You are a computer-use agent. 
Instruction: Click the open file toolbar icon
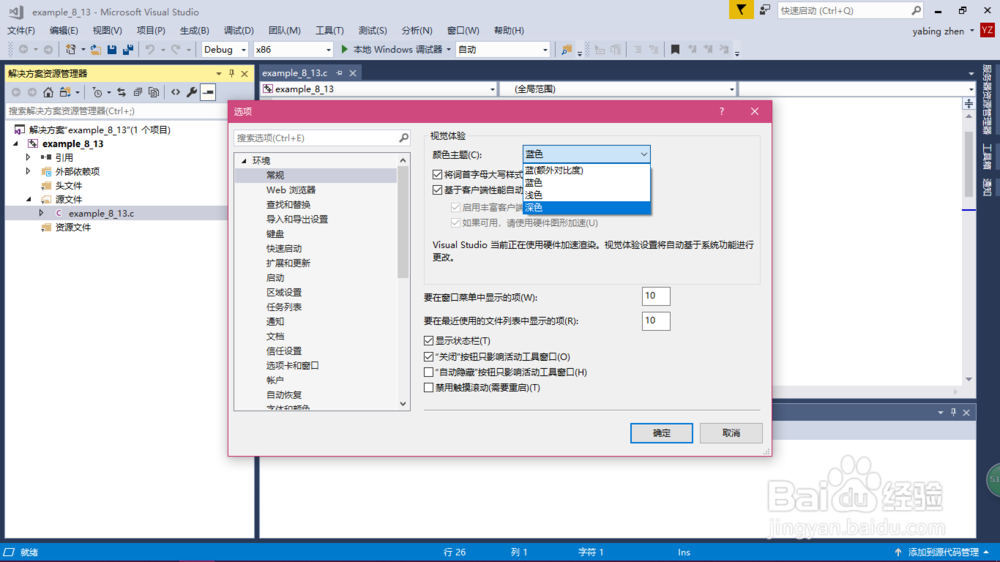96,49
